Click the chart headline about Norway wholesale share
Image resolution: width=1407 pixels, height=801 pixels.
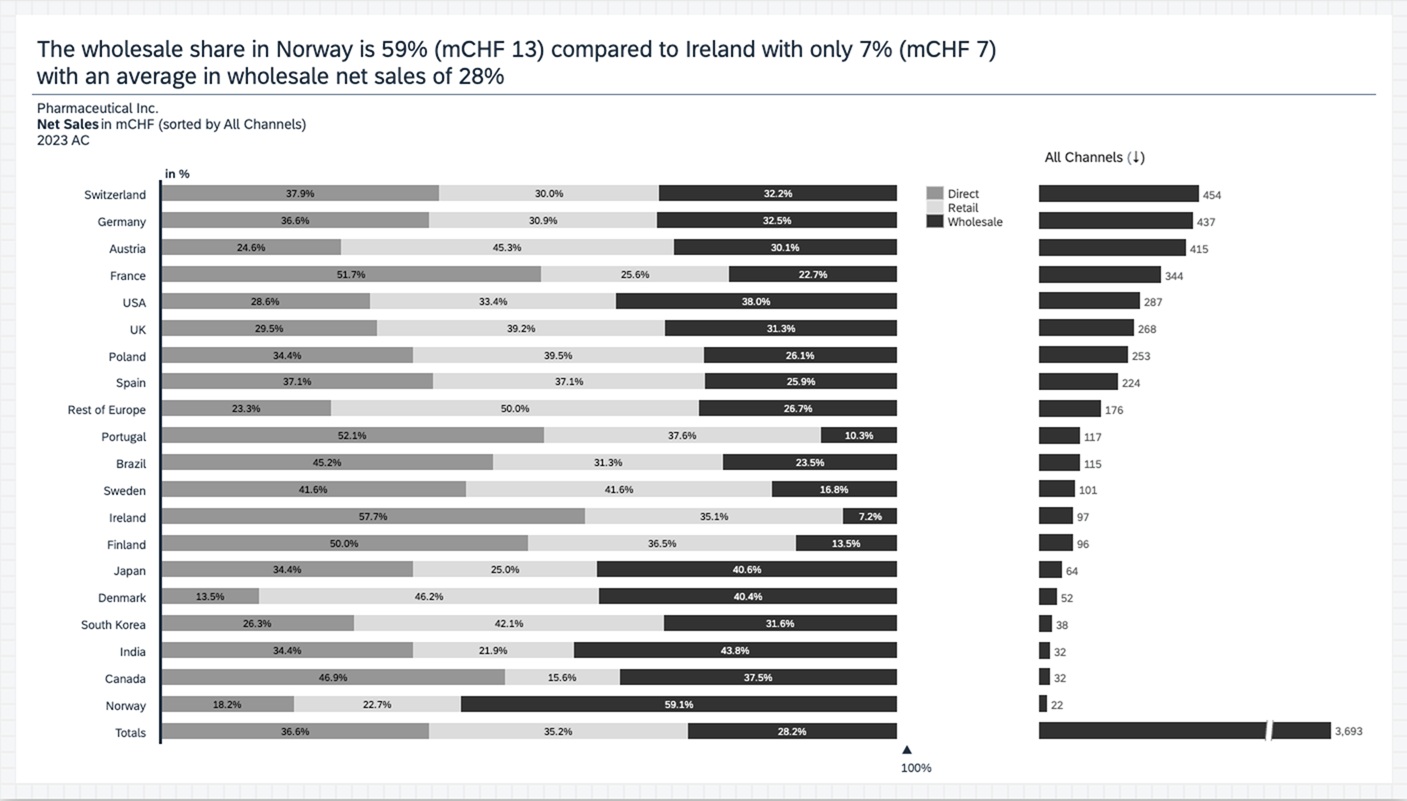click(516, 62)
